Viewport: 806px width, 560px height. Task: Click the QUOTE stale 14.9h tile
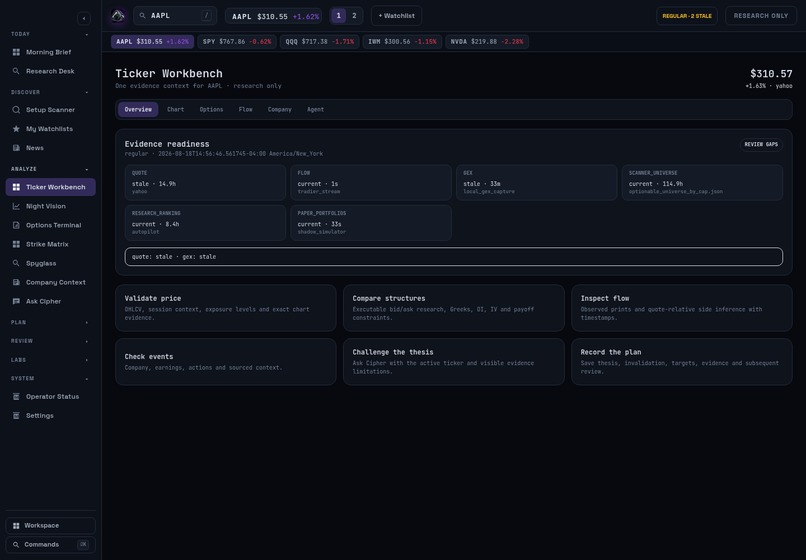[205, 183]
